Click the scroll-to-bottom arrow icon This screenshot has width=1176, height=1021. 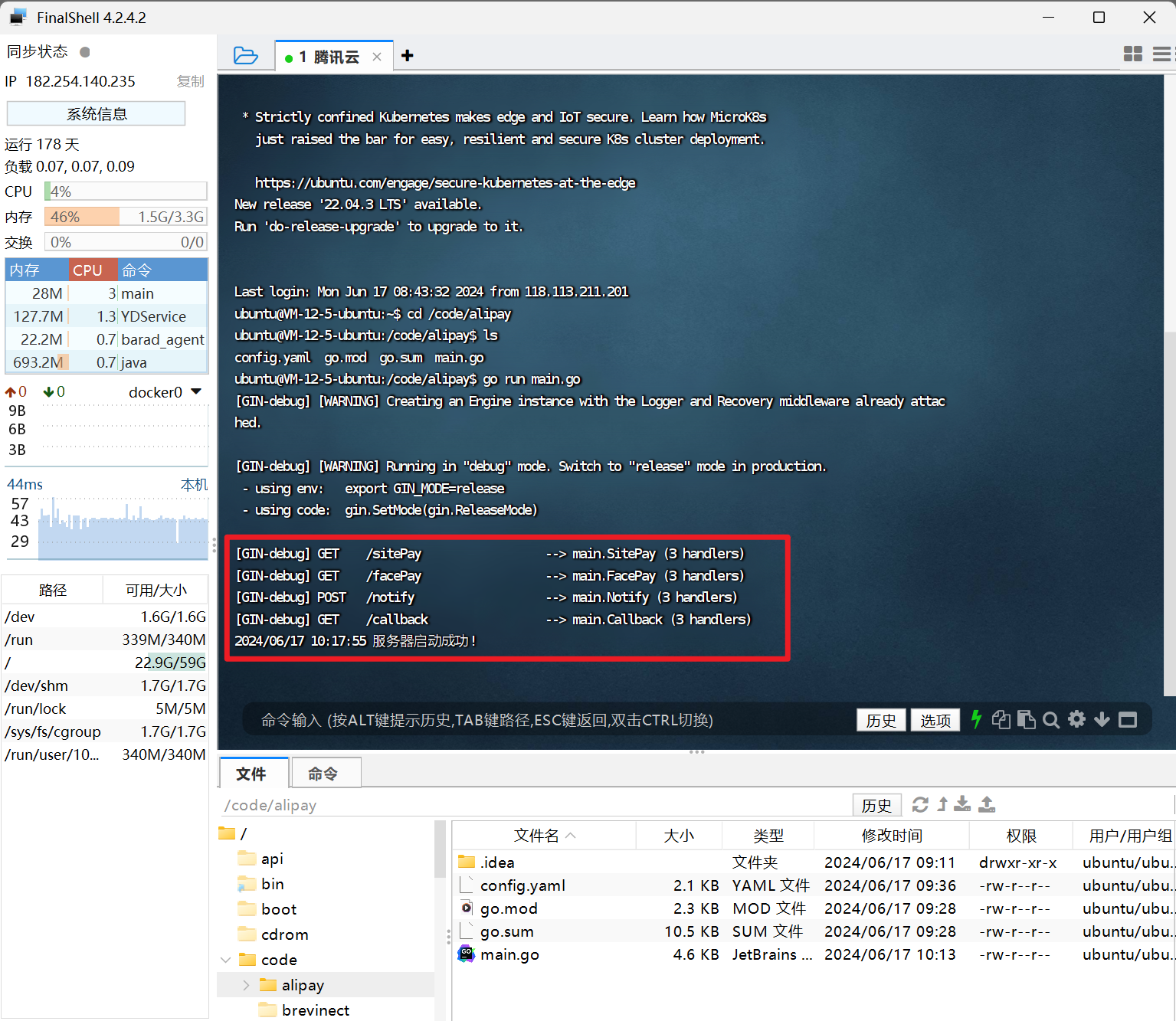click(1102, 719)
